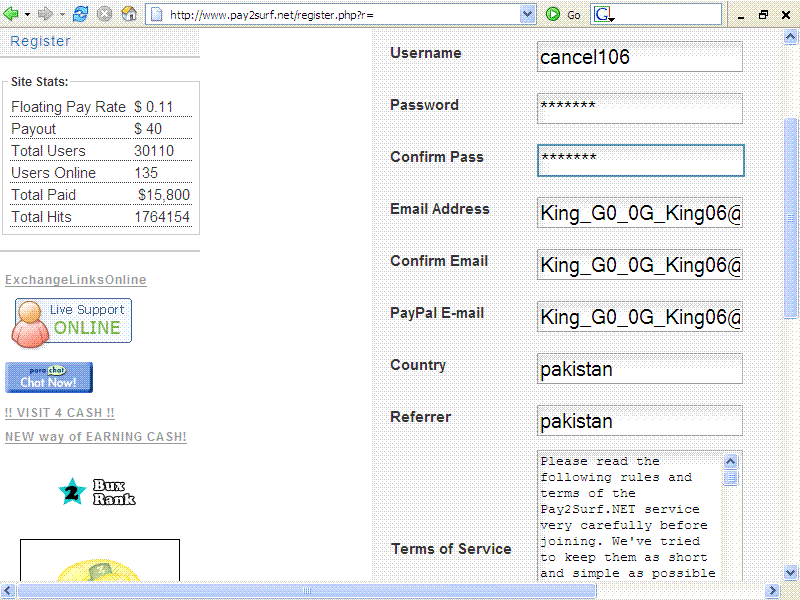Focus the Country input field
This screenshot has height=600, width=800.
639,369
